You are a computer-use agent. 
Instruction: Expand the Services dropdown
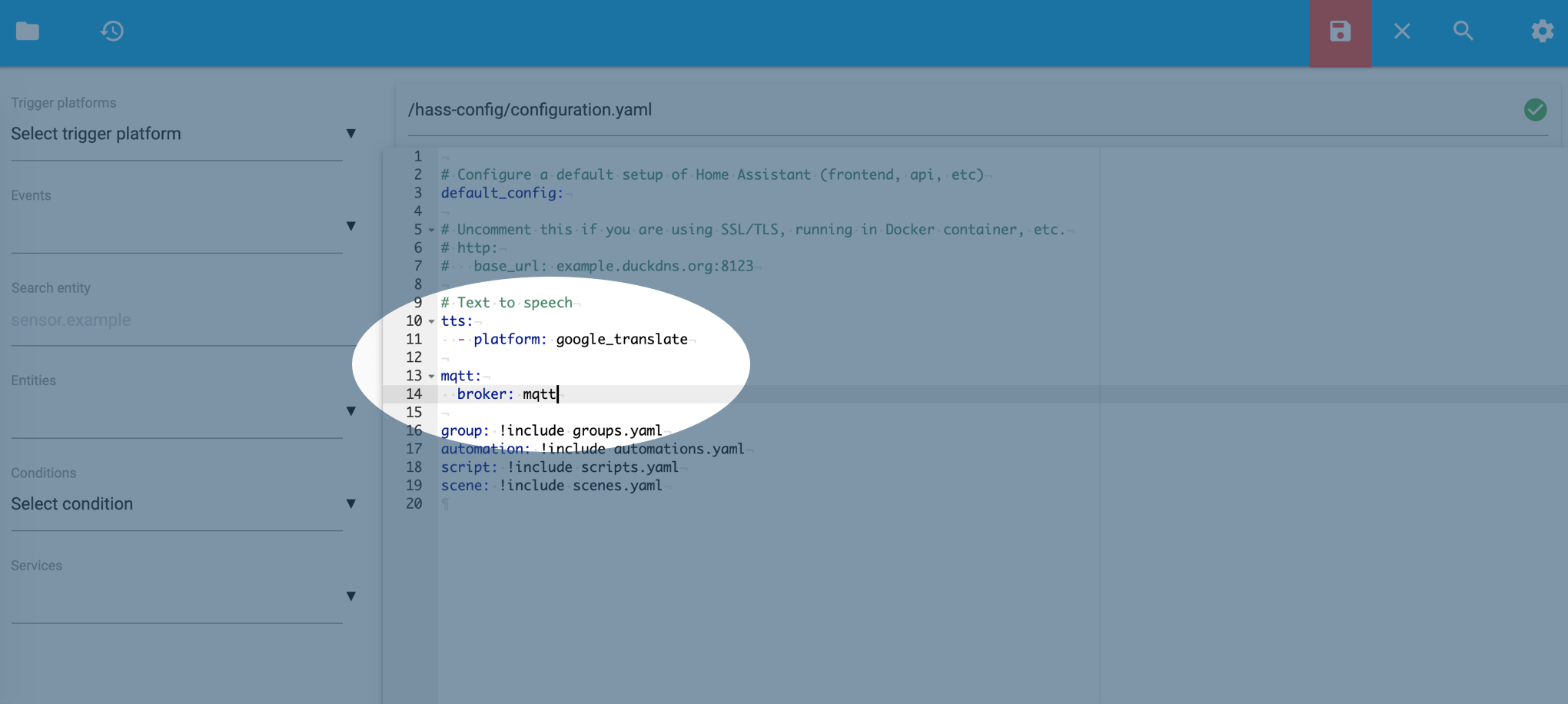(350, 596)
